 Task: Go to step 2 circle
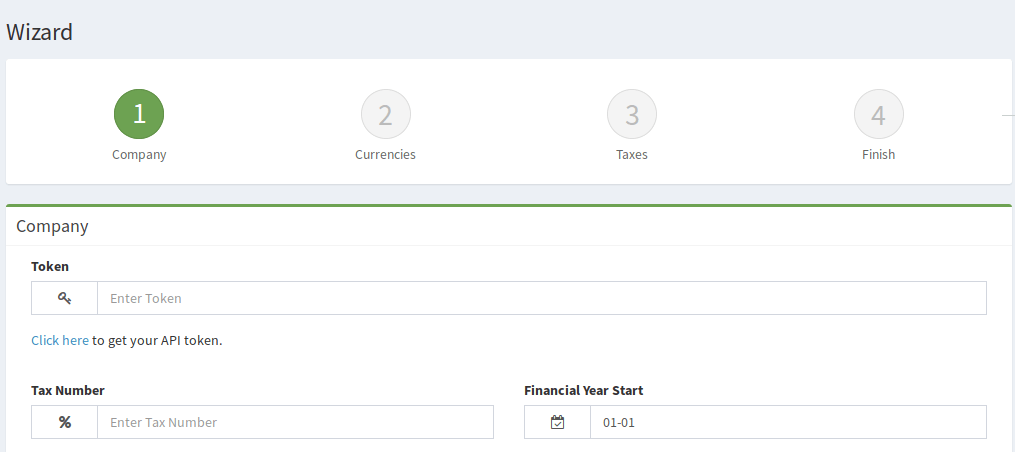(x=385, y=114)
